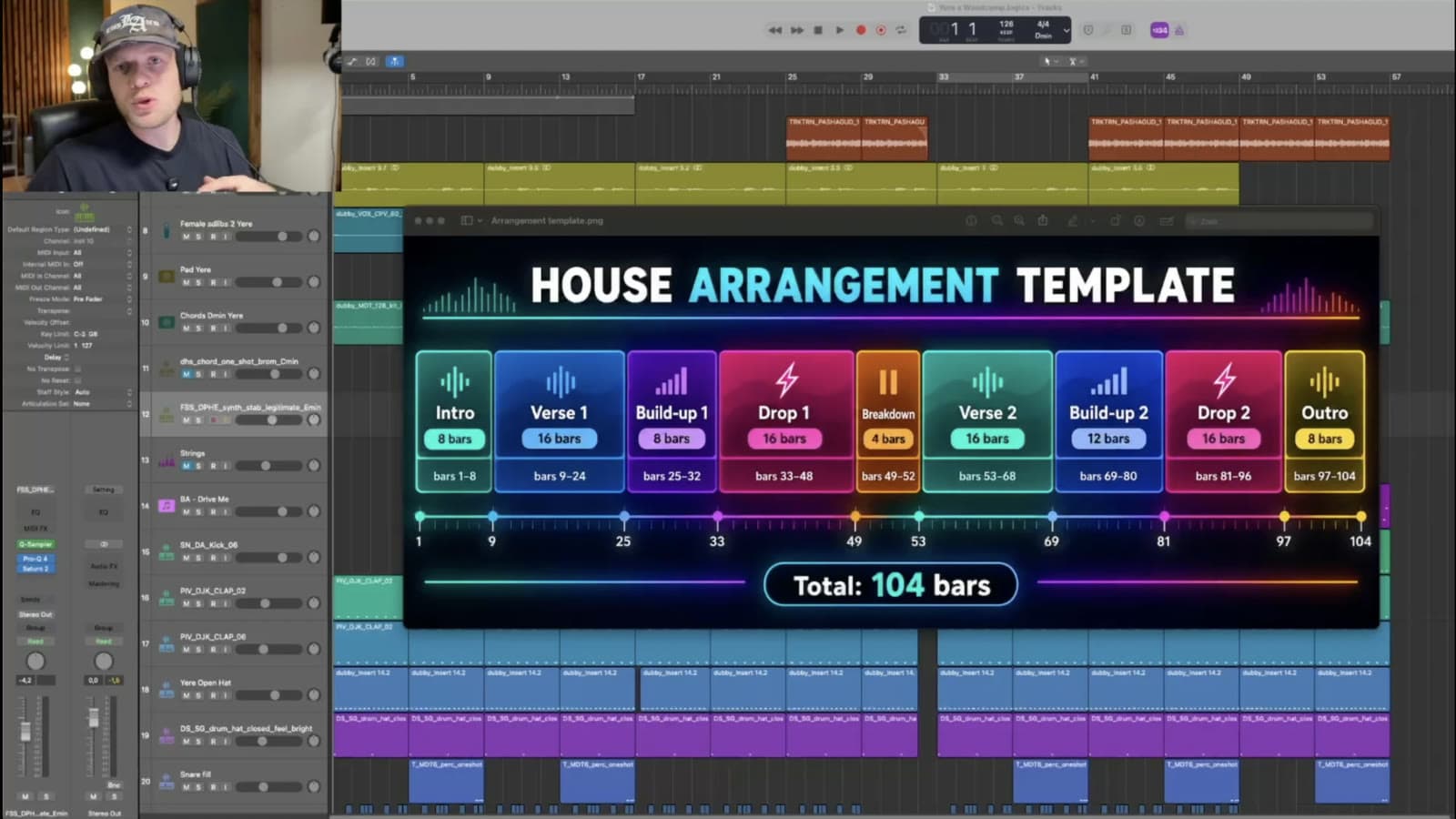Screen dimensions: 1456x819
Task: Click the capture recording button (ringed red dot)
Action: (x=881, y=30)
